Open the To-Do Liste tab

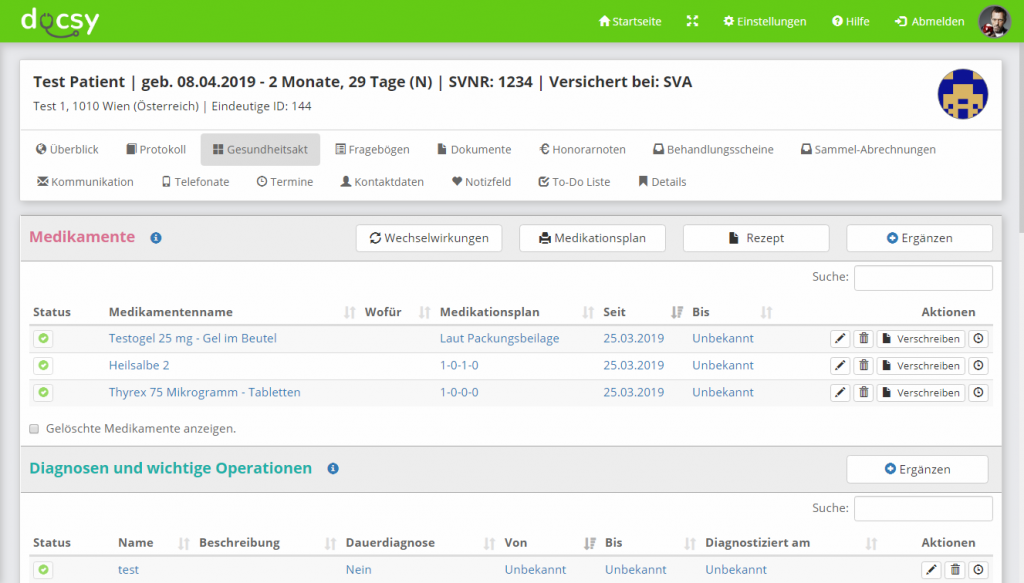(x=574, y=181)
